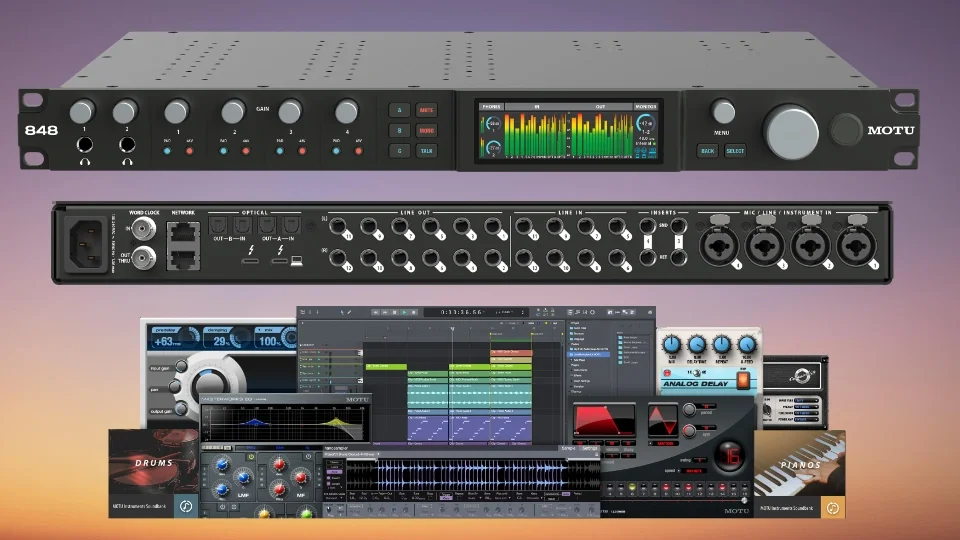Toggle channel 1 PAD blue button
Viewport: 960px width, 540px height.
pyautogui.click(x=167, y=151)
